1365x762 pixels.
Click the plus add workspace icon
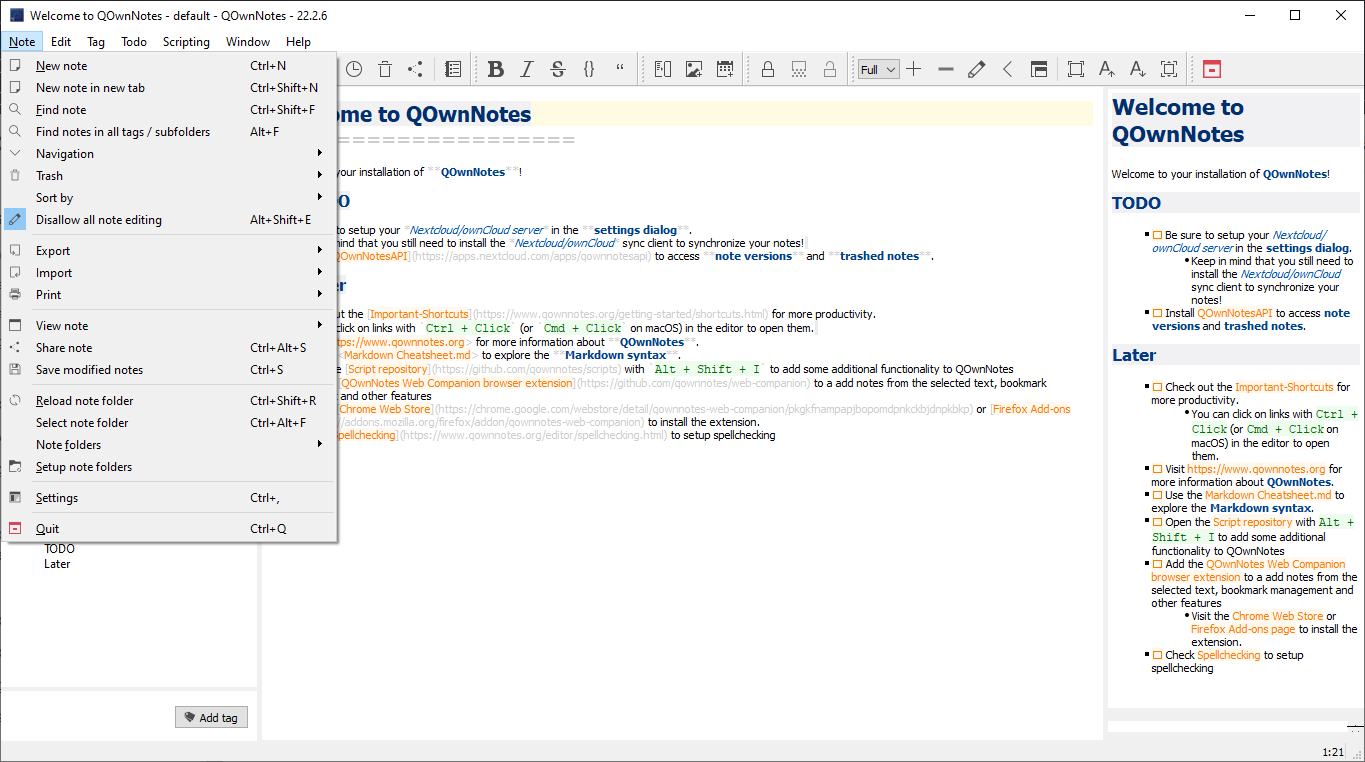click(x=913, y=69)
